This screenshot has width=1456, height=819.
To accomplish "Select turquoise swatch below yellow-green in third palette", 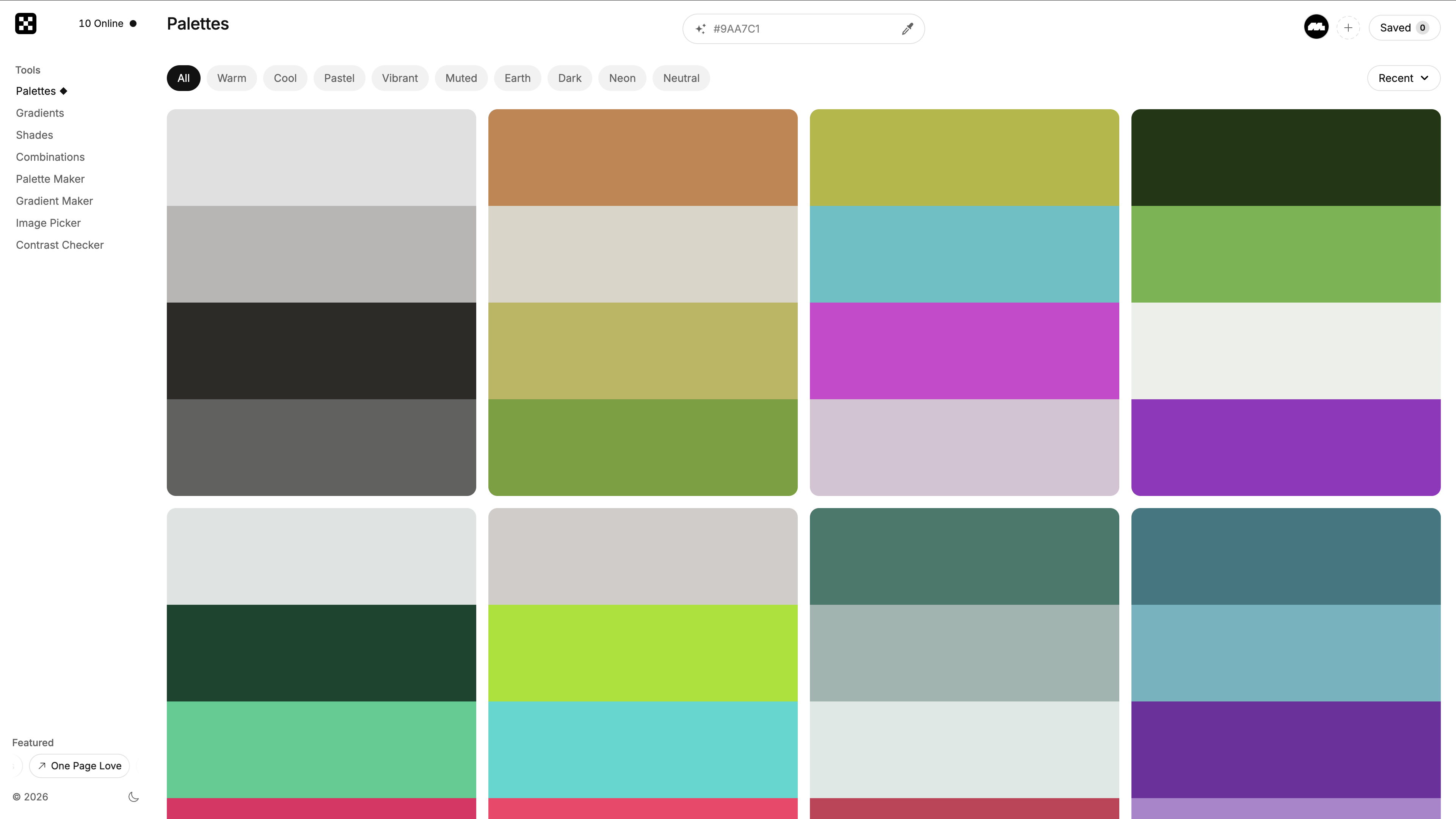I will tap(964, 254).
